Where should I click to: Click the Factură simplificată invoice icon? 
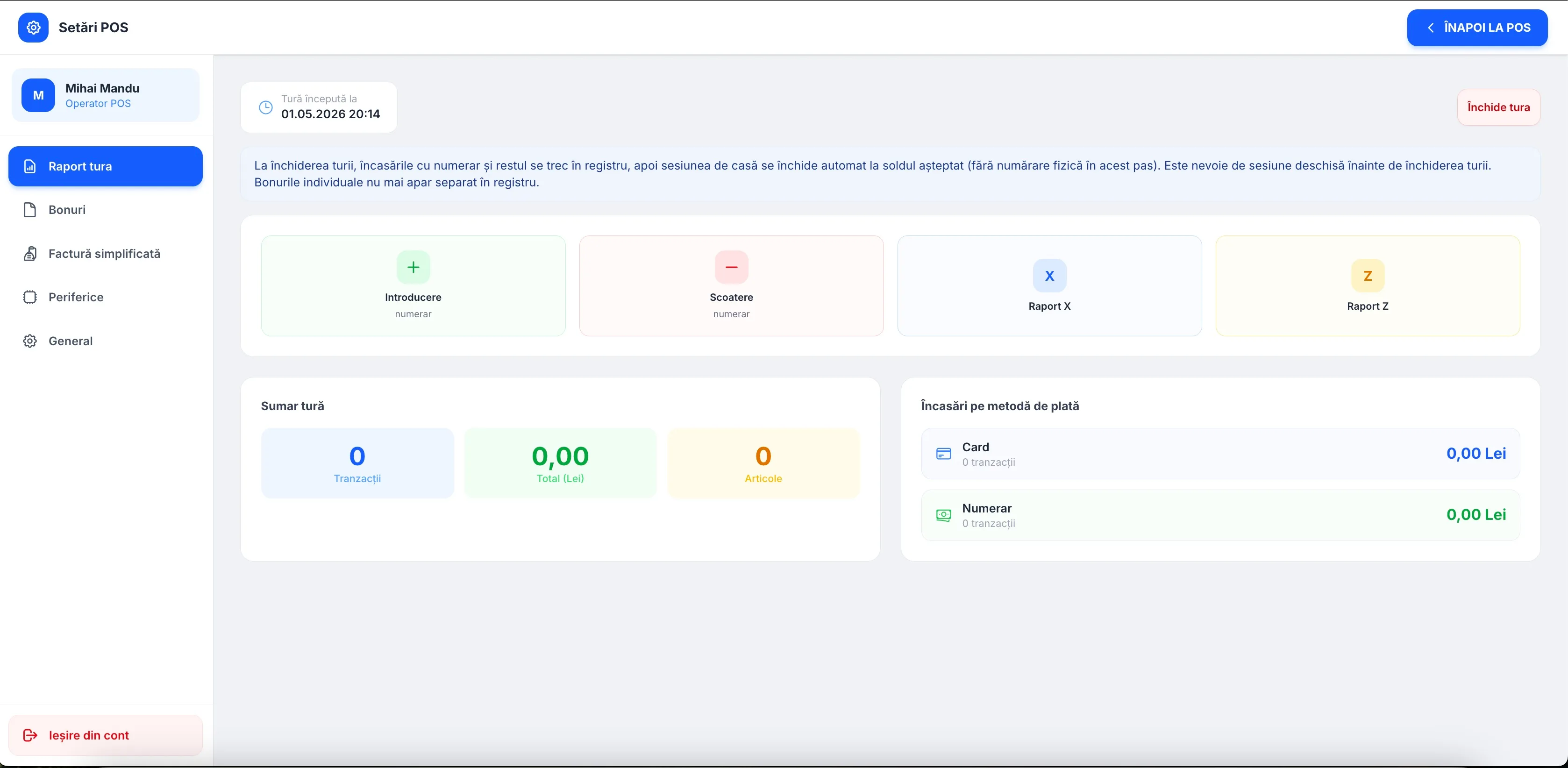pyautogui.click(x=30, y=254)
